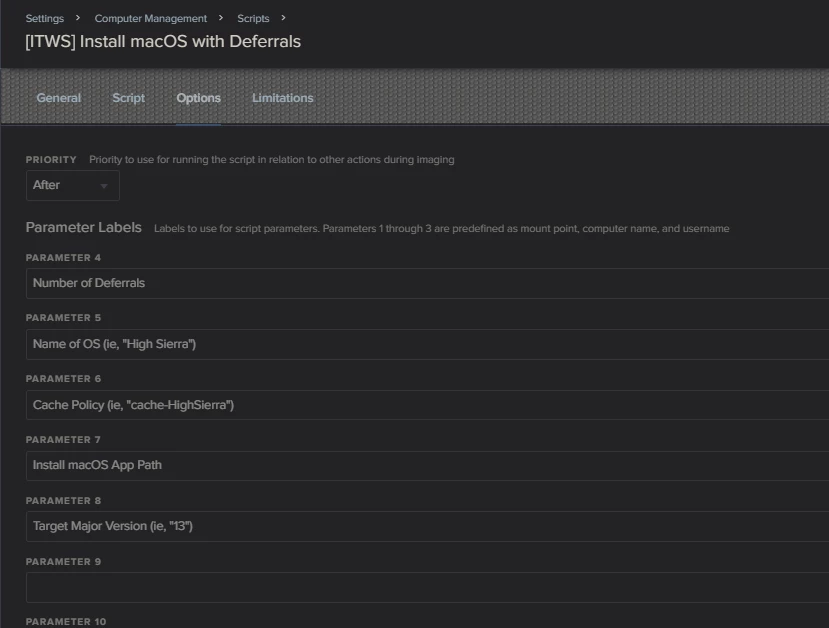Select the description about predefined parameters

coord(441,228)
